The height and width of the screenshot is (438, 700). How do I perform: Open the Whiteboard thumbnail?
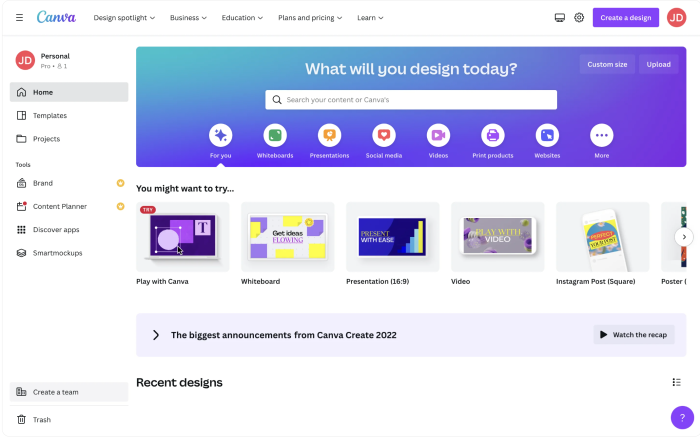288,237
